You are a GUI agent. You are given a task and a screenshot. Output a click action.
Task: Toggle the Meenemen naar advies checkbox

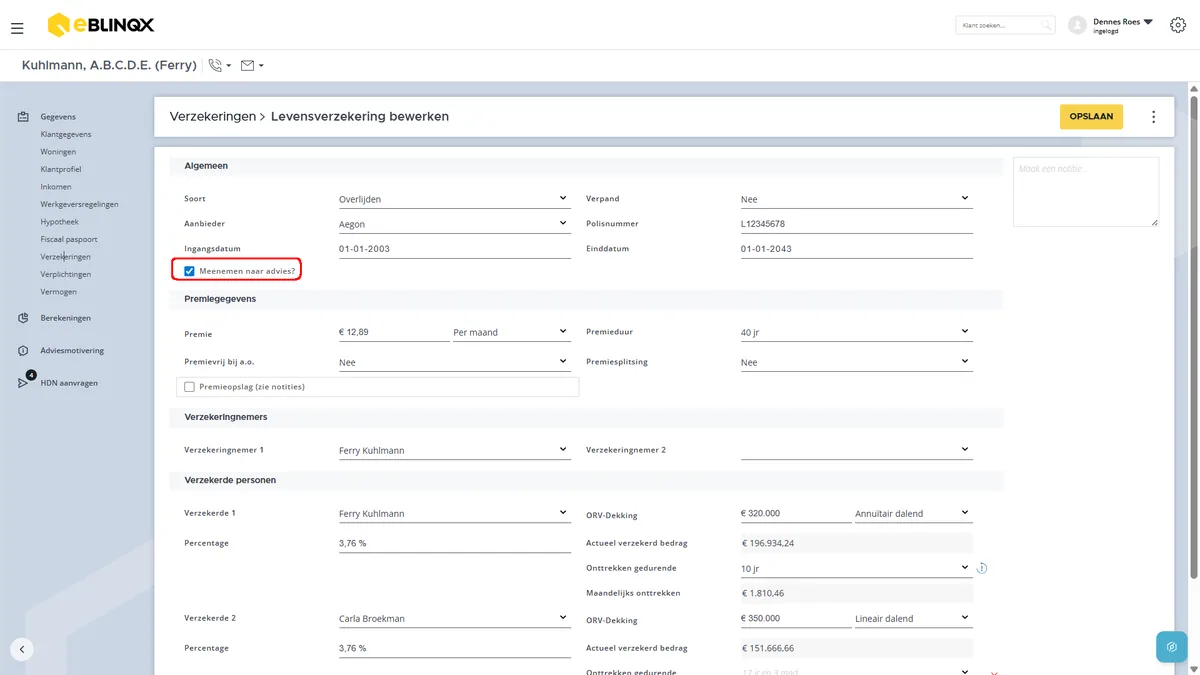(189, 271)
